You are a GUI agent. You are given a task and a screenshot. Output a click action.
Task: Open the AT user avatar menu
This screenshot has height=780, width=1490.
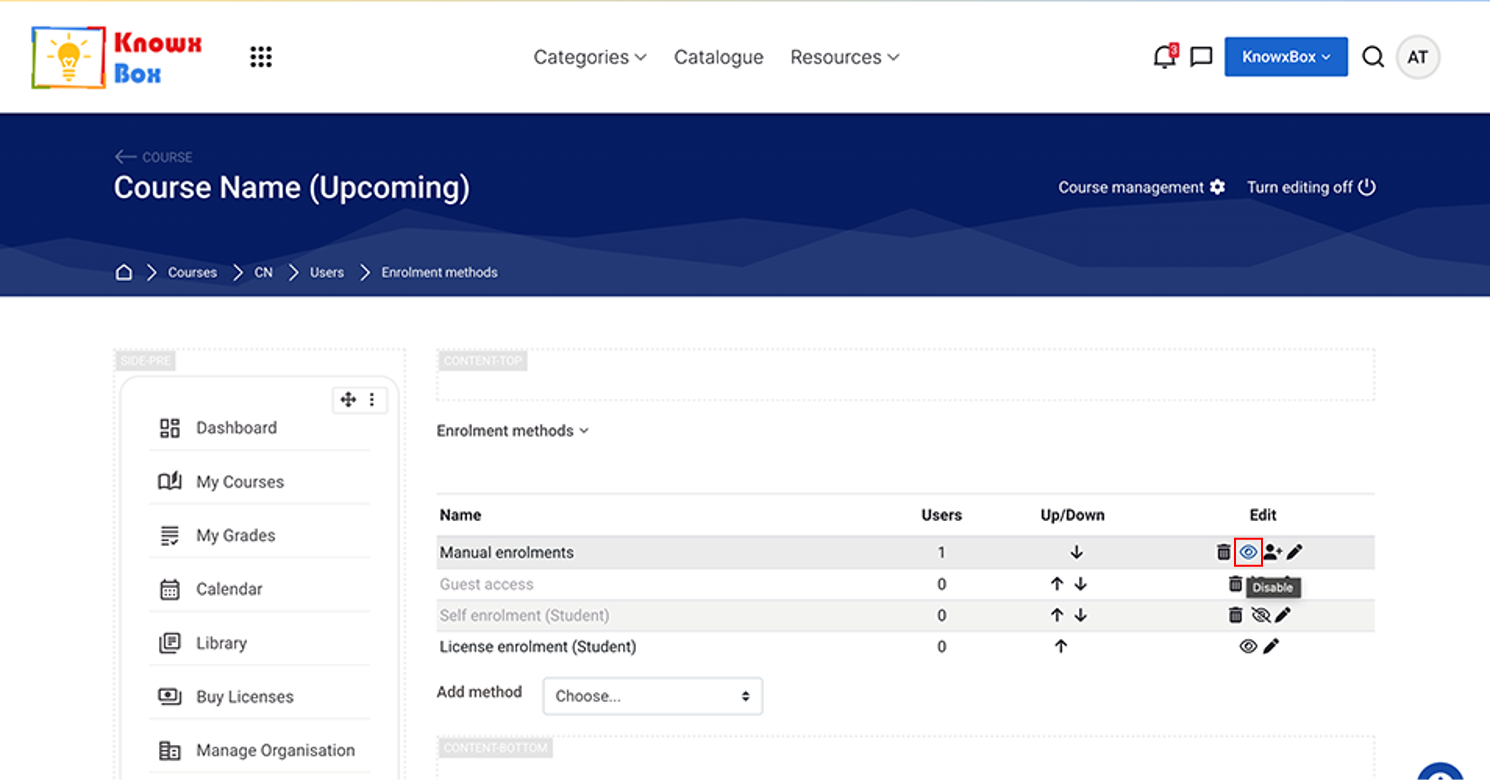pyautogui.click(x=1417, y=57)
